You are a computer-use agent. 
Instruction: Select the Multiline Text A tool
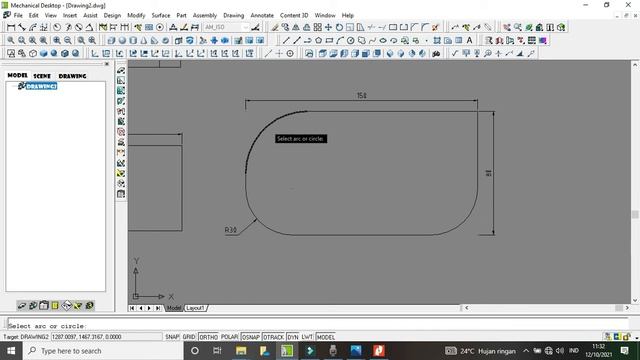(x=469, y=40)
